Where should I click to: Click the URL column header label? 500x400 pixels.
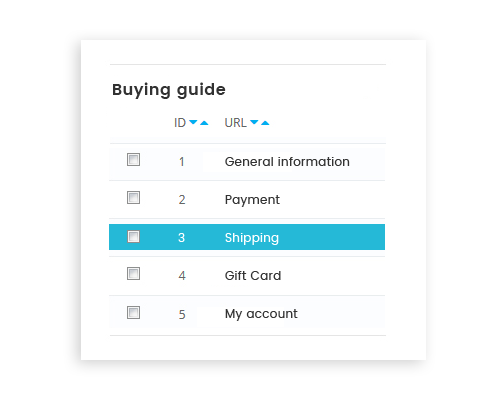[x=235, y=123]
